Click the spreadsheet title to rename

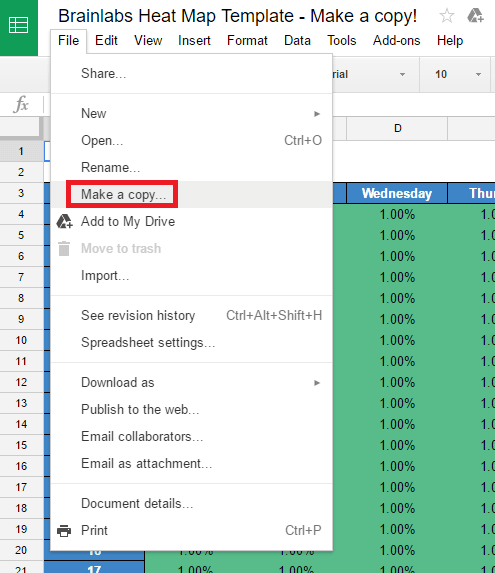[x=237, y=16]
